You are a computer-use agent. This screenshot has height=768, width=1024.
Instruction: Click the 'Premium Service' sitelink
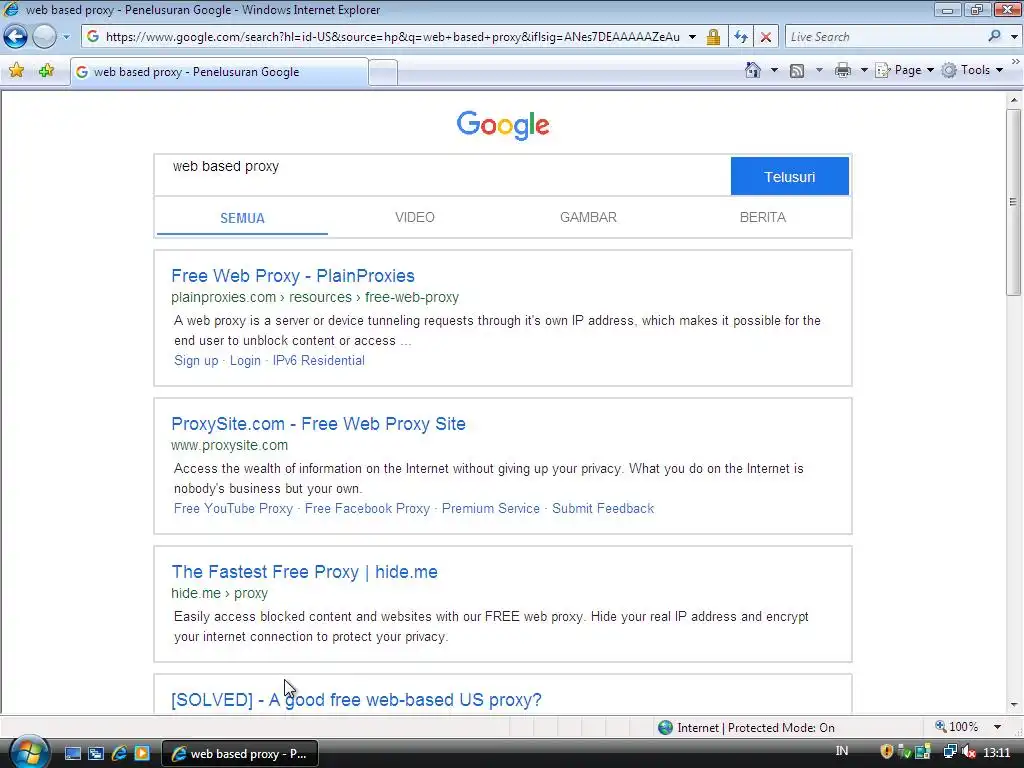490,508
